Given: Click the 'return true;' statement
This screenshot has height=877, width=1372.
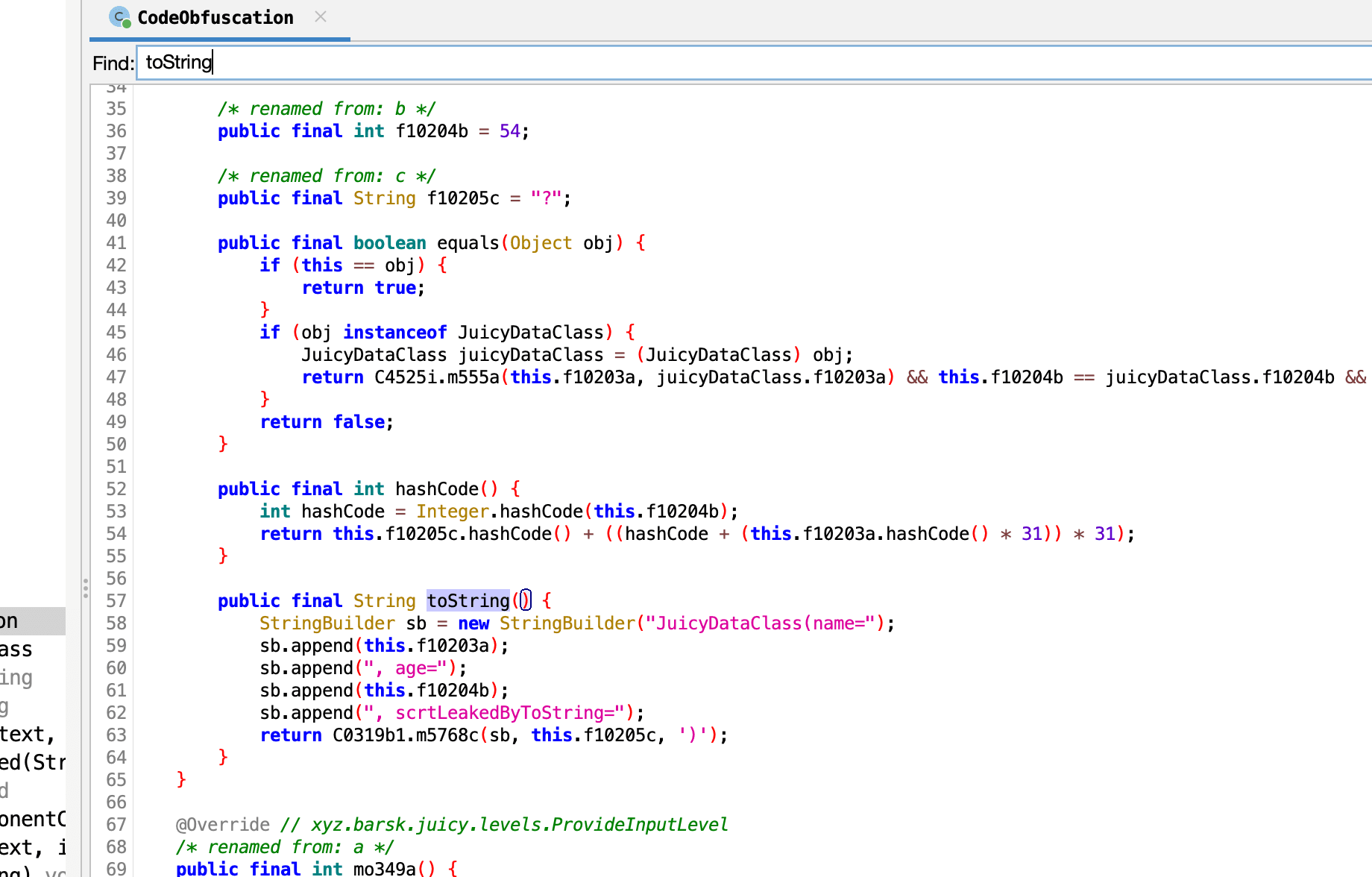Looking at the screenshot, I should click(363, 287).
